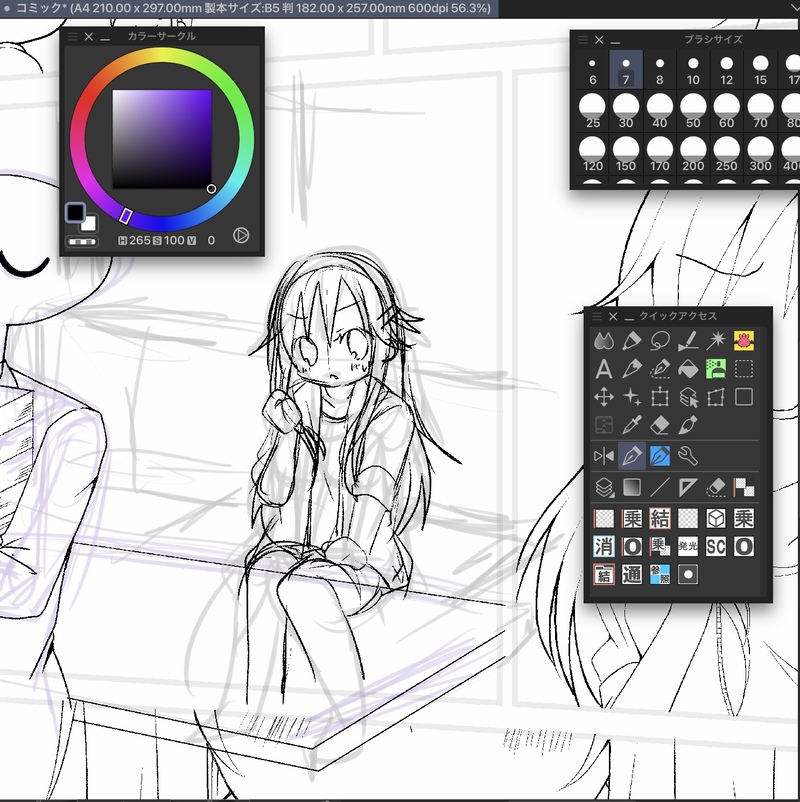Screen dimensions: 800x802
Task: Select the highlighted G-pen nib tool
Action: pos(632,456)
